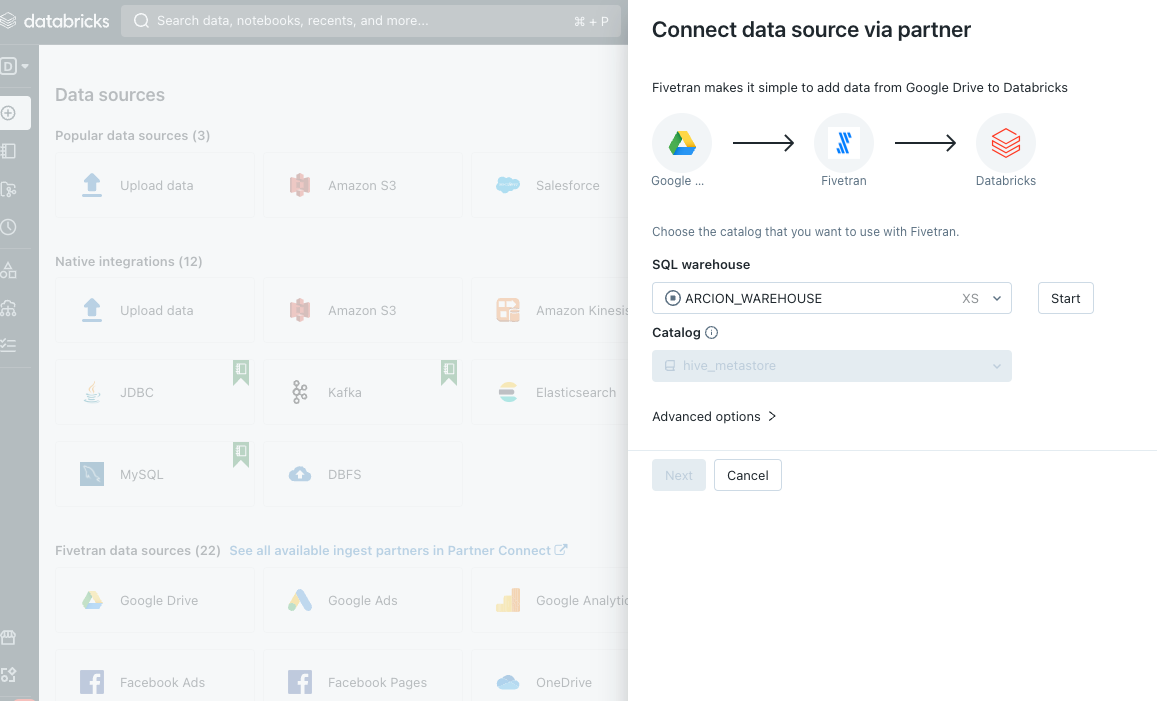Select Upload data under Native integrations

155,311
